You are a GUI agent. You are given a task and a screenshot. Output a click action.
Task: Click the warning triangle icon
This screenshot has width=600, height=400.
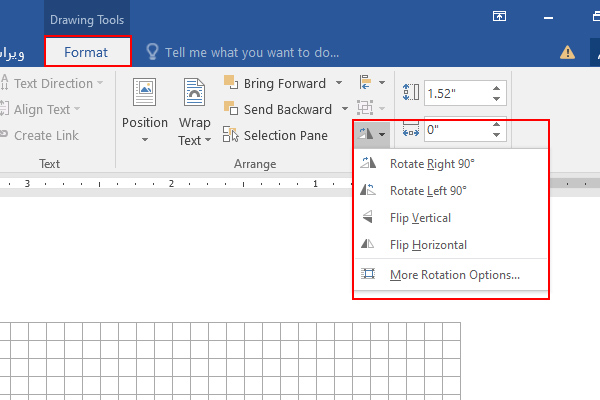pos(567,52)
